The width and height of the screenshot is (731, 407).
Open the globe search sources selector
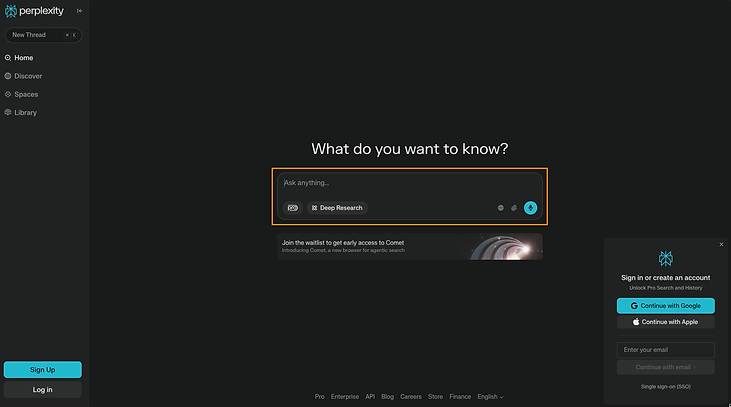click(501, 208)
